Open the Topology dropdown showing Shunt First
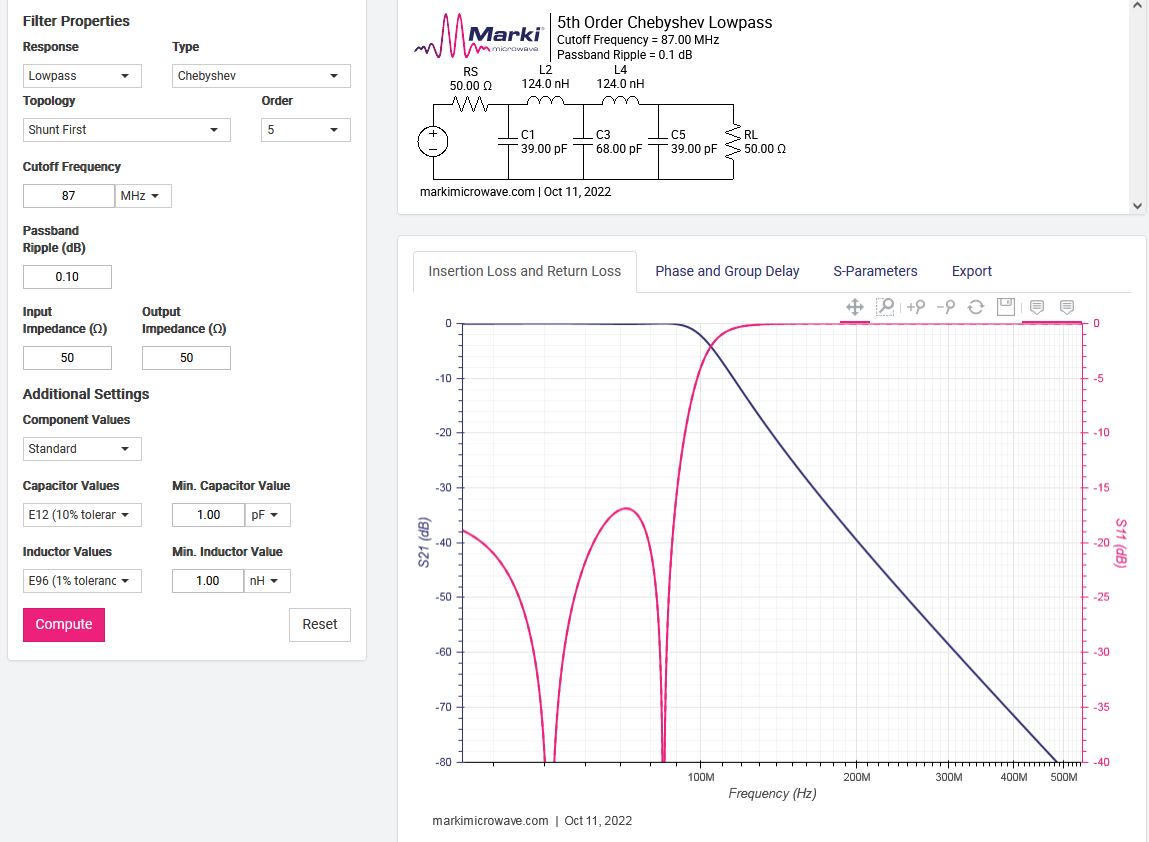Image resolution: width=1149 pixels, height=842 pixels. (x=127, y=130)
